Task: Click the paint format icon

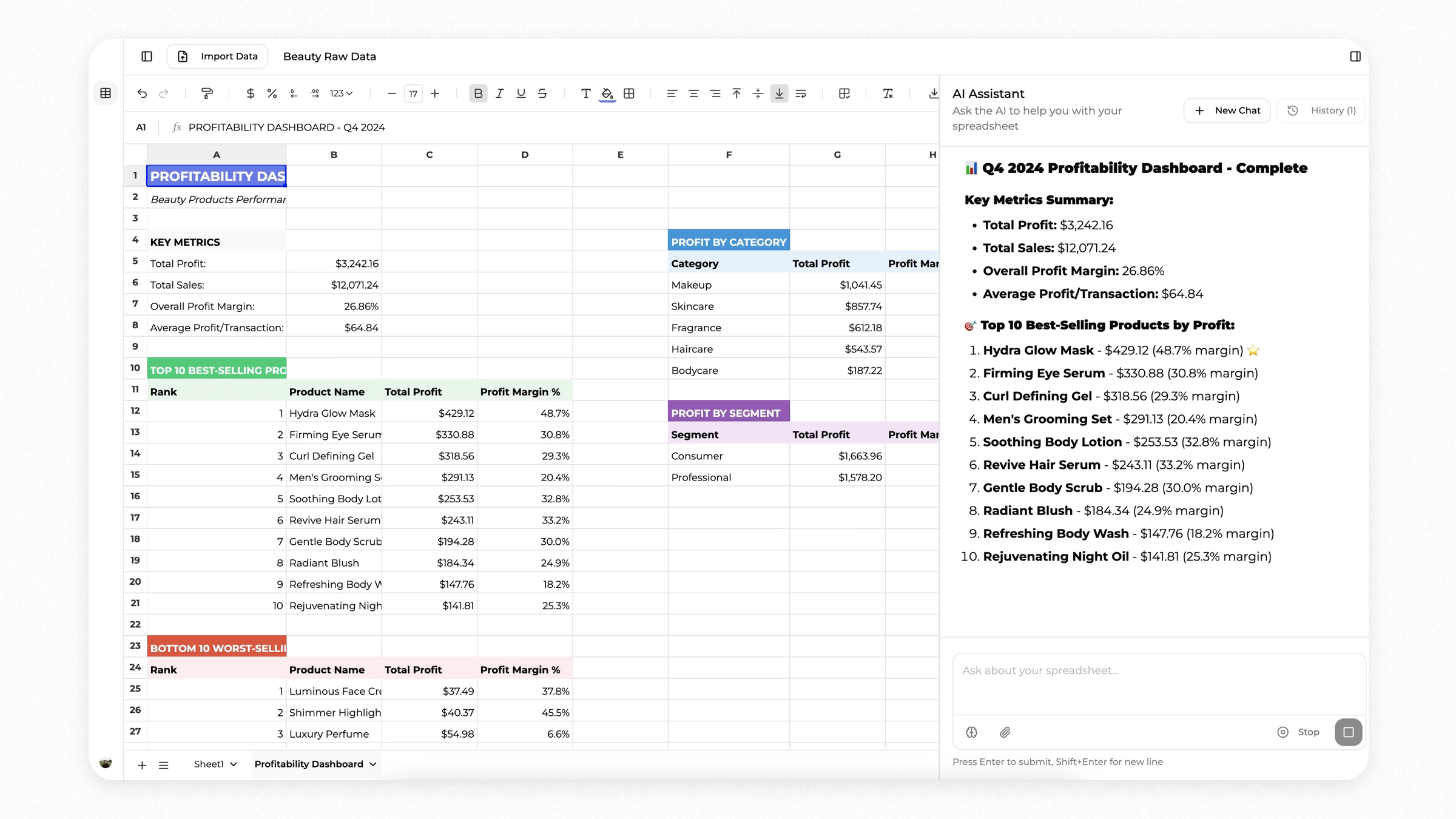Action: tap(207, 93)
